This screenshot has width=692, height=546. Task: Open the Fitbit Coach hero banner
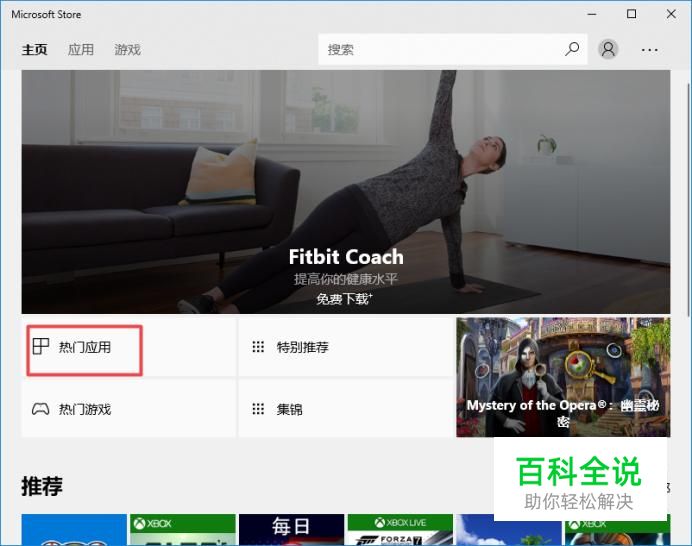pos(346,192)
